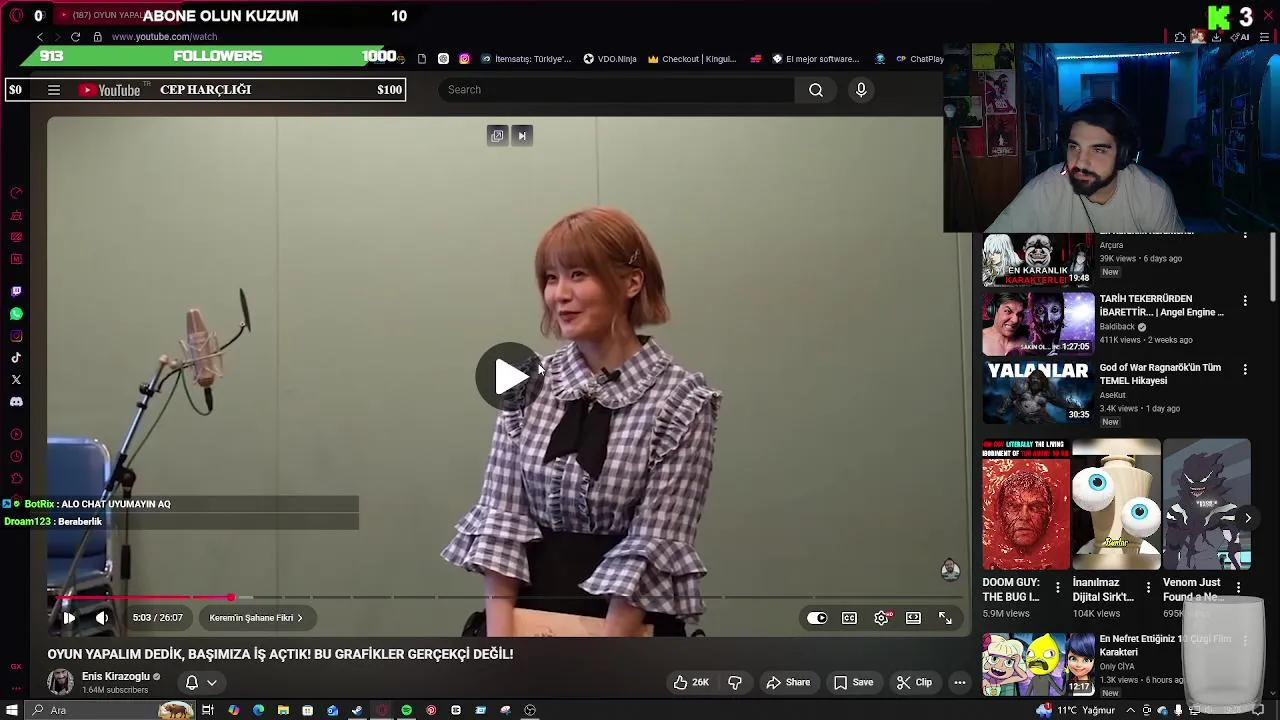Open YouTube hamburger guide menu
Screen dimensions: 1280x720
(54, 90)
